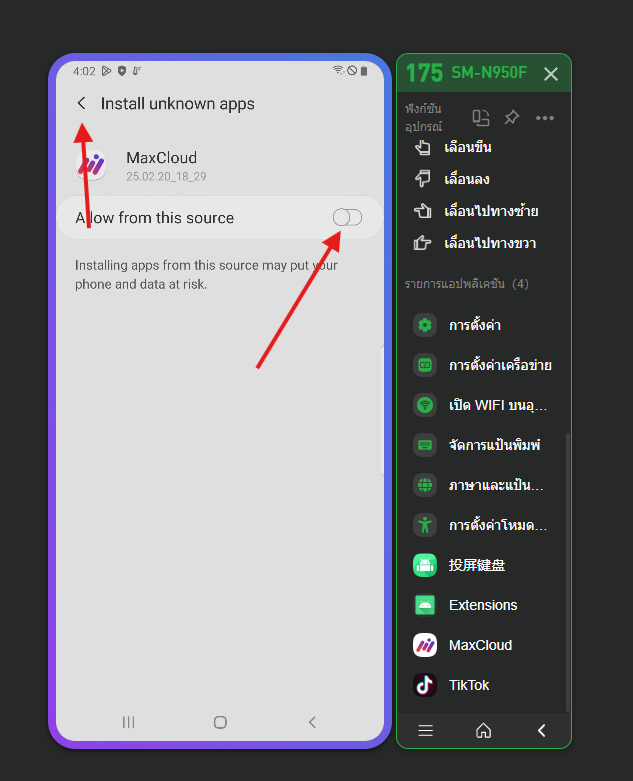Choose เลื่อนไปทางซ้าย swipe left action
Screen dimensions: 633x781
(x=476, y=211)
